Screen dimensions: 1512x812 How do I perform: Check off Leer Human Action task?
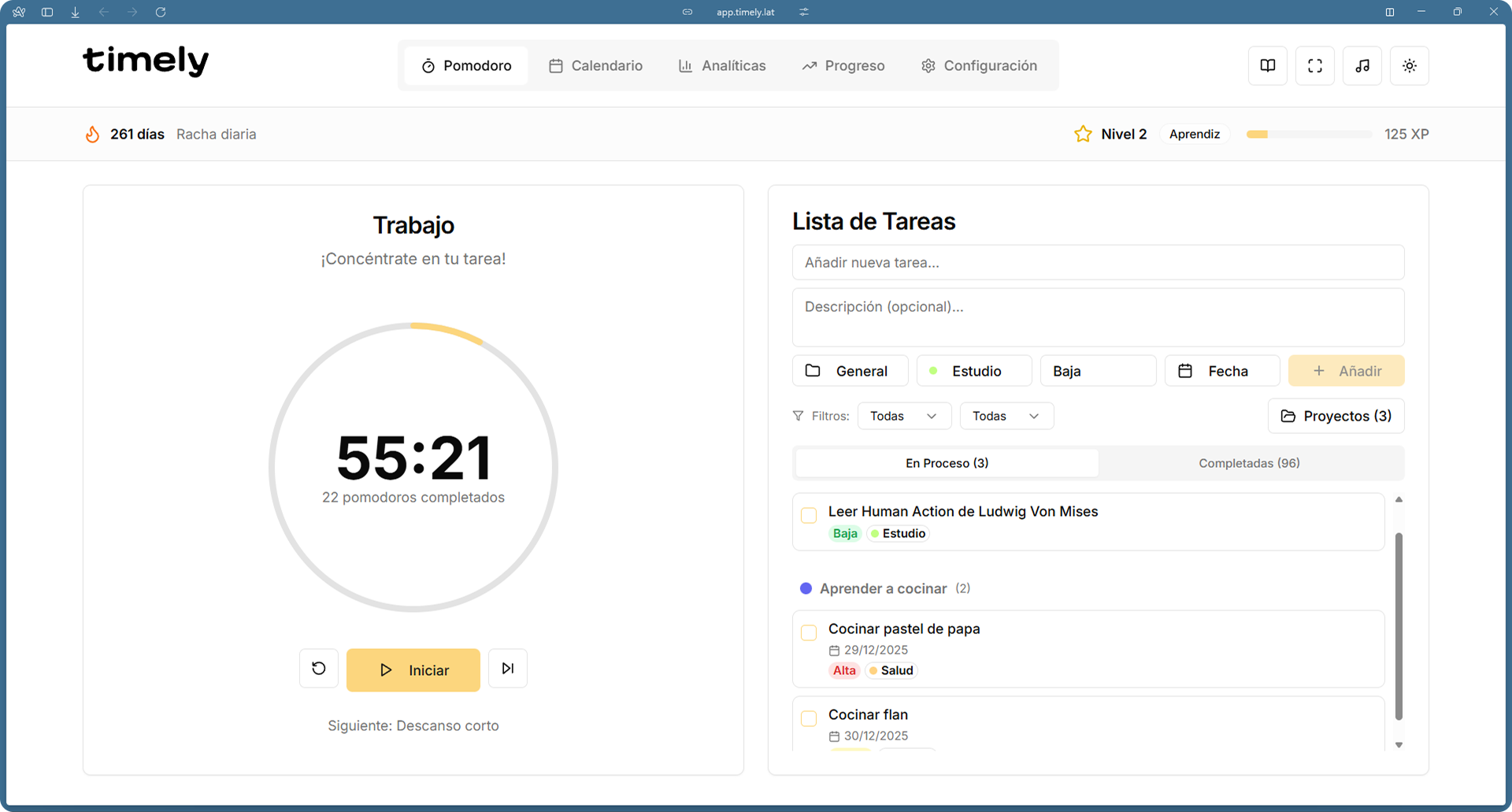[x=809, y=516]
